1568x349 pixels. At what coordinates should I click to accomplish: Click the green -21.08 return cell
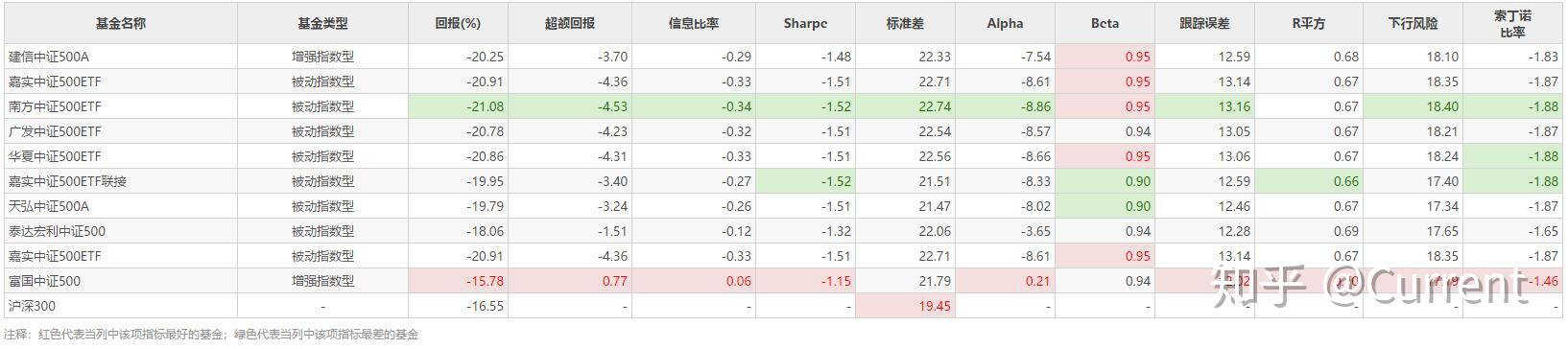click(458, 106)
